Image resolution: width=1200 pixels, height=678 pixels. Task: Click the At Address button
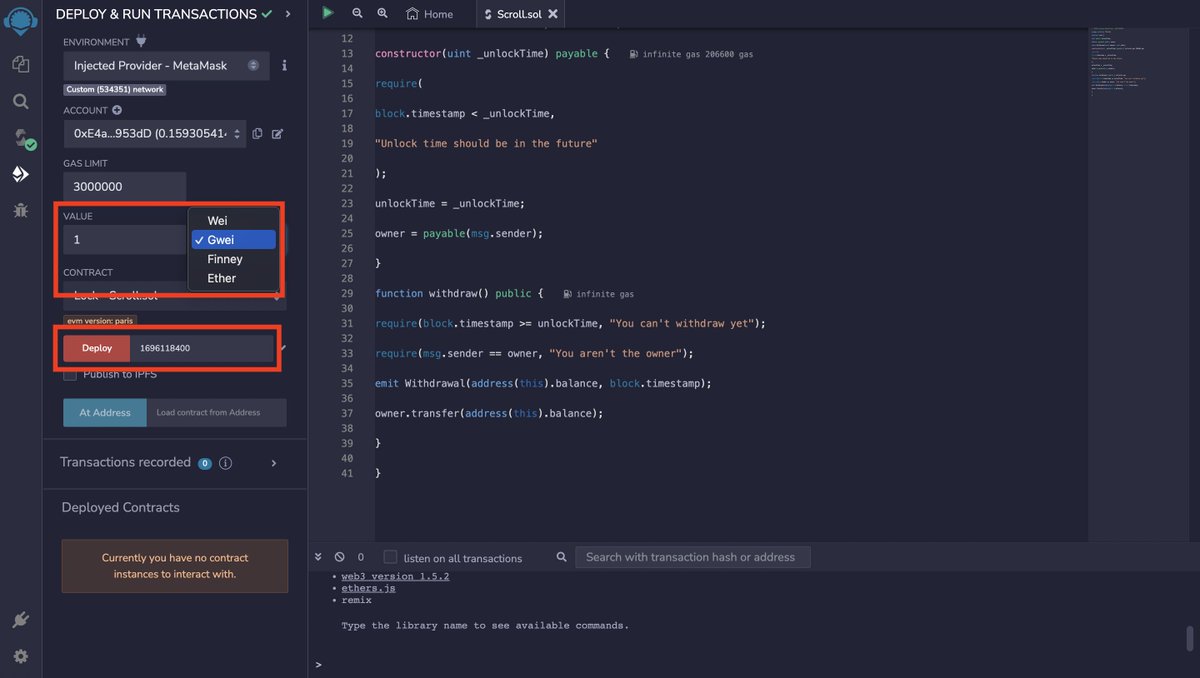point(104,412)
